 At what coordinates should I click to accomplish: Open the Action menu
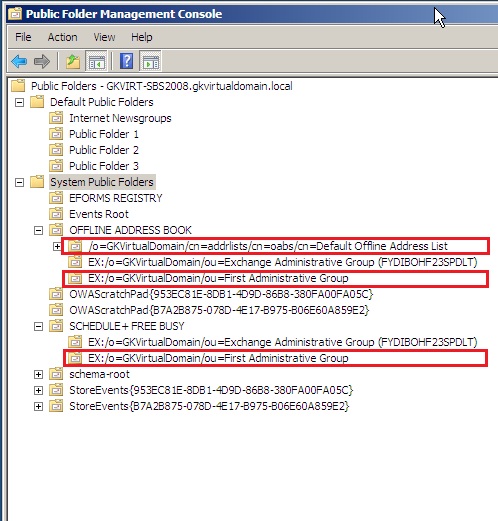pos(62,37)
